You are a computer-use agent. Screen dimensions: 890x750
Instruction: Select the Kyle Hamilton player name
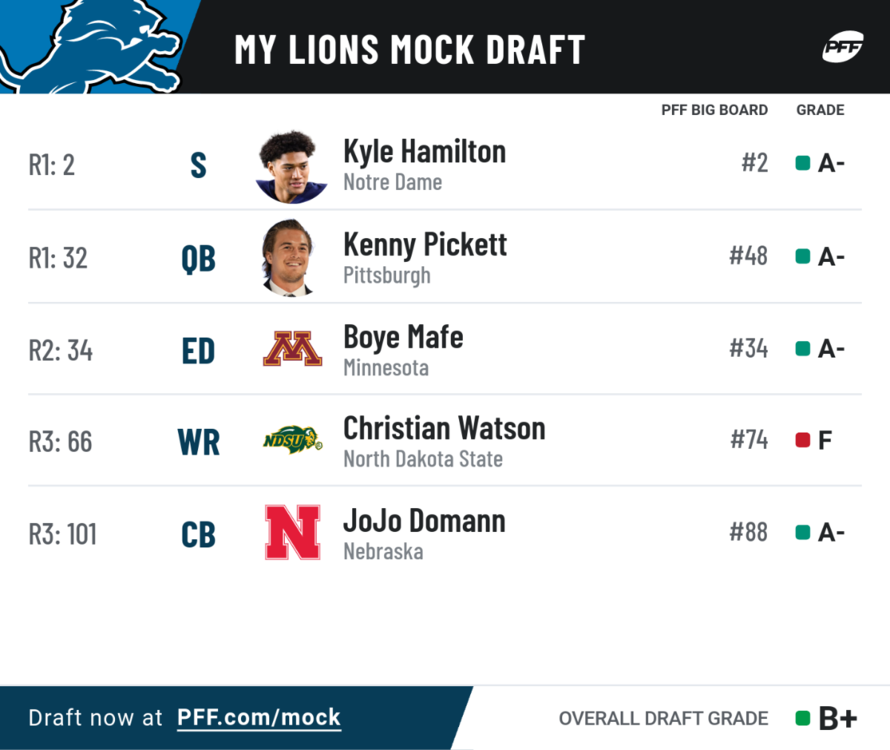pyautogui.click(x=424, y=152)
